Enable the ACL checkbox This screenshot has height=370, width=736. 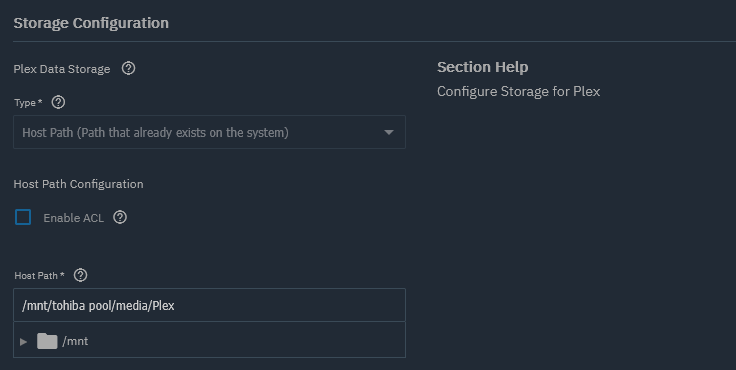tap(23, 217)
